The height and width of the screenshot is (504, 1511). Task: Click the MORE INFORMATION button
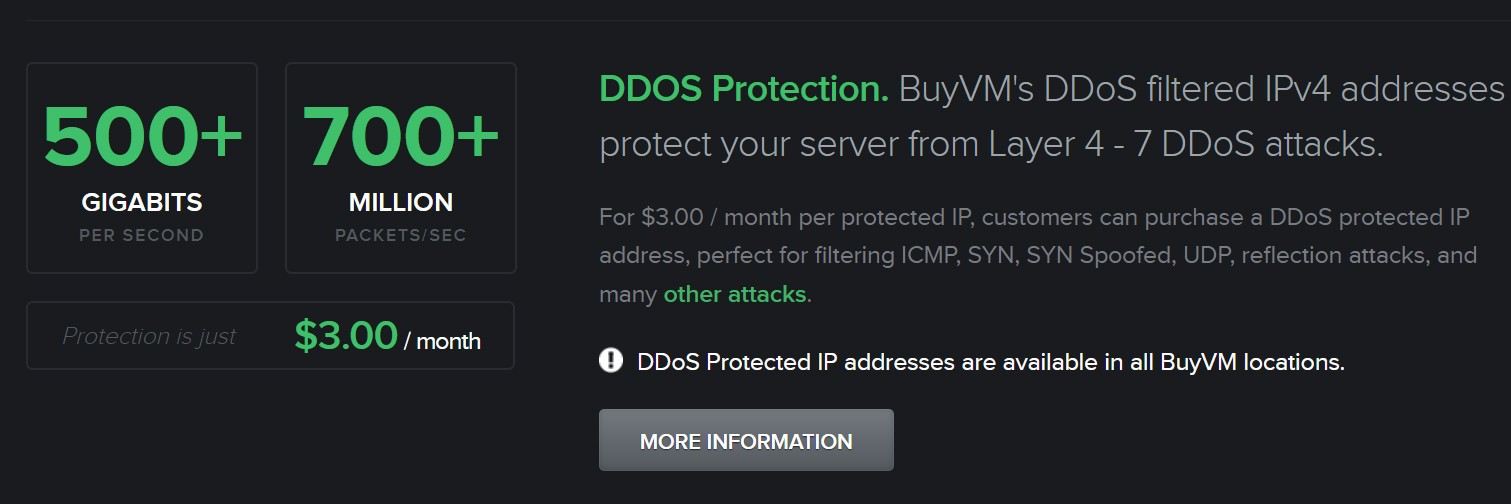click(746, 440)
